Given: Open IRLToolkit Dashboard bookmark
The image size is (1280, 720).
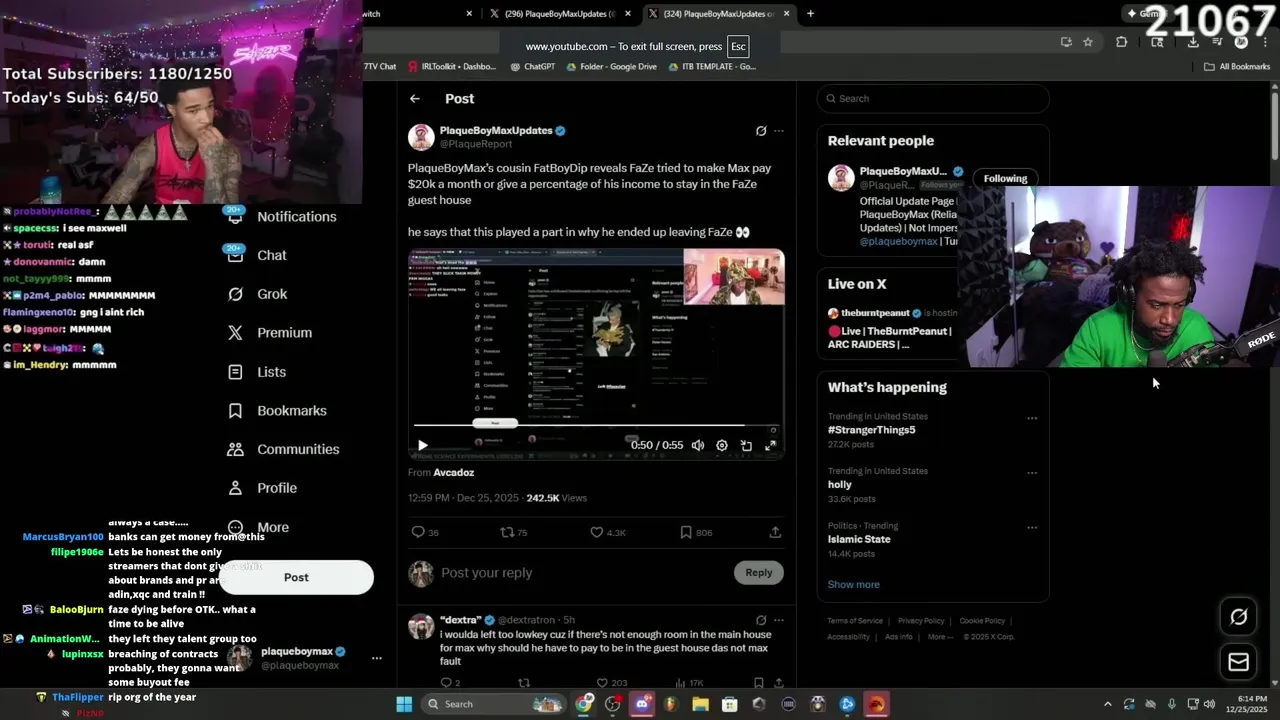Looking at the screenshot, I should (x=451, y=67).
